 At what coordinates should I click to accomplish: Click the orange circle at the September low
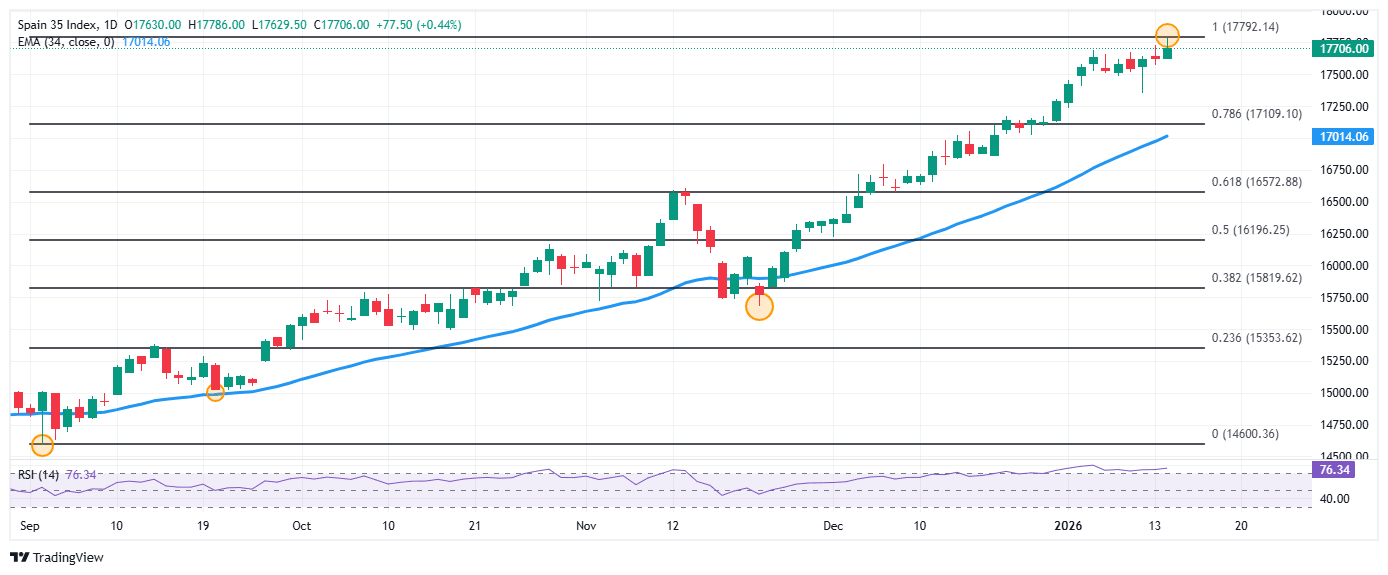42,445
